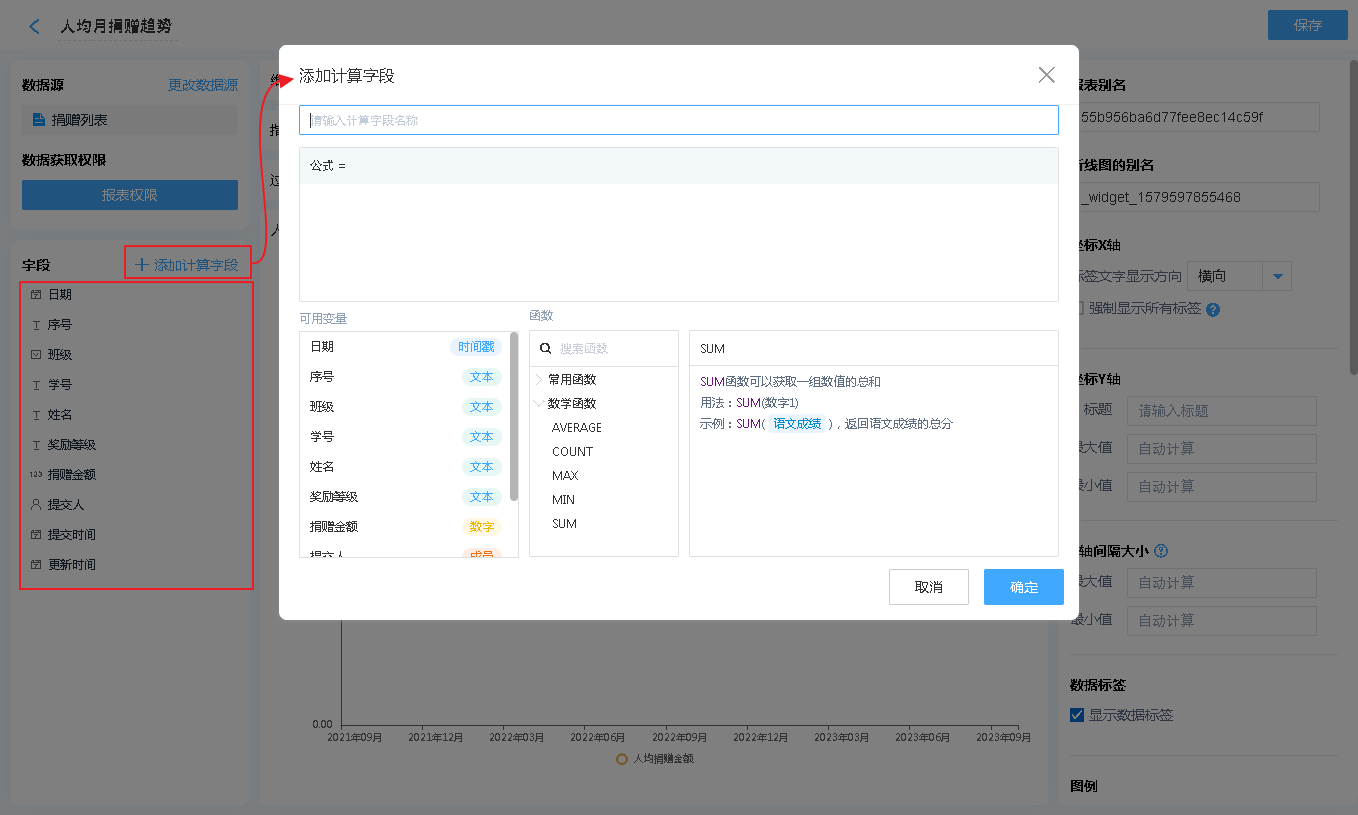Viewport: 1358px width, 815px height.
Task: Click the 捐赠列表 data source document icon
Action: pyautogui.click(x=39, y=120)
